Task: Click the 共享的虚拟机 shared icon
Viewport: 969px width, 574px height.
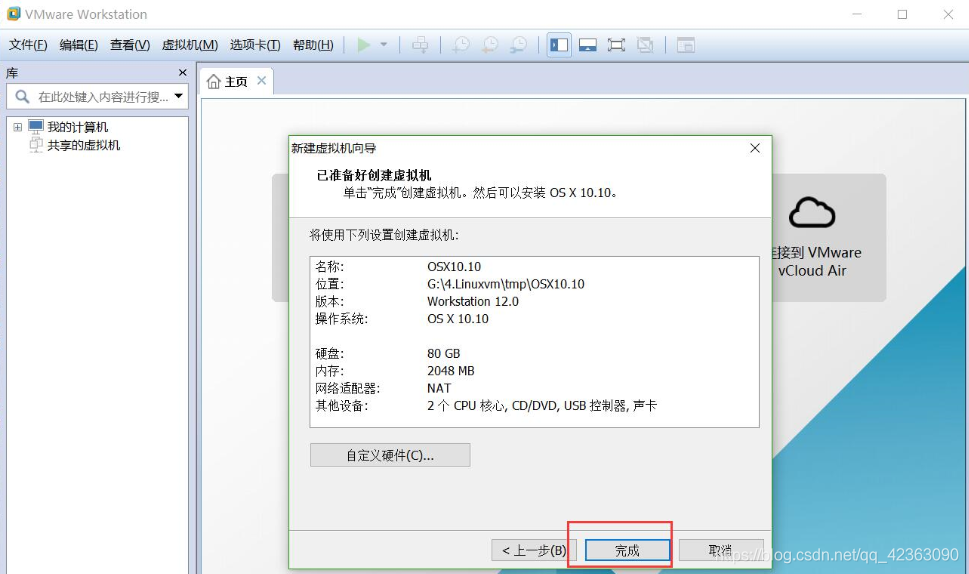Action: click(x=36, y=145)
